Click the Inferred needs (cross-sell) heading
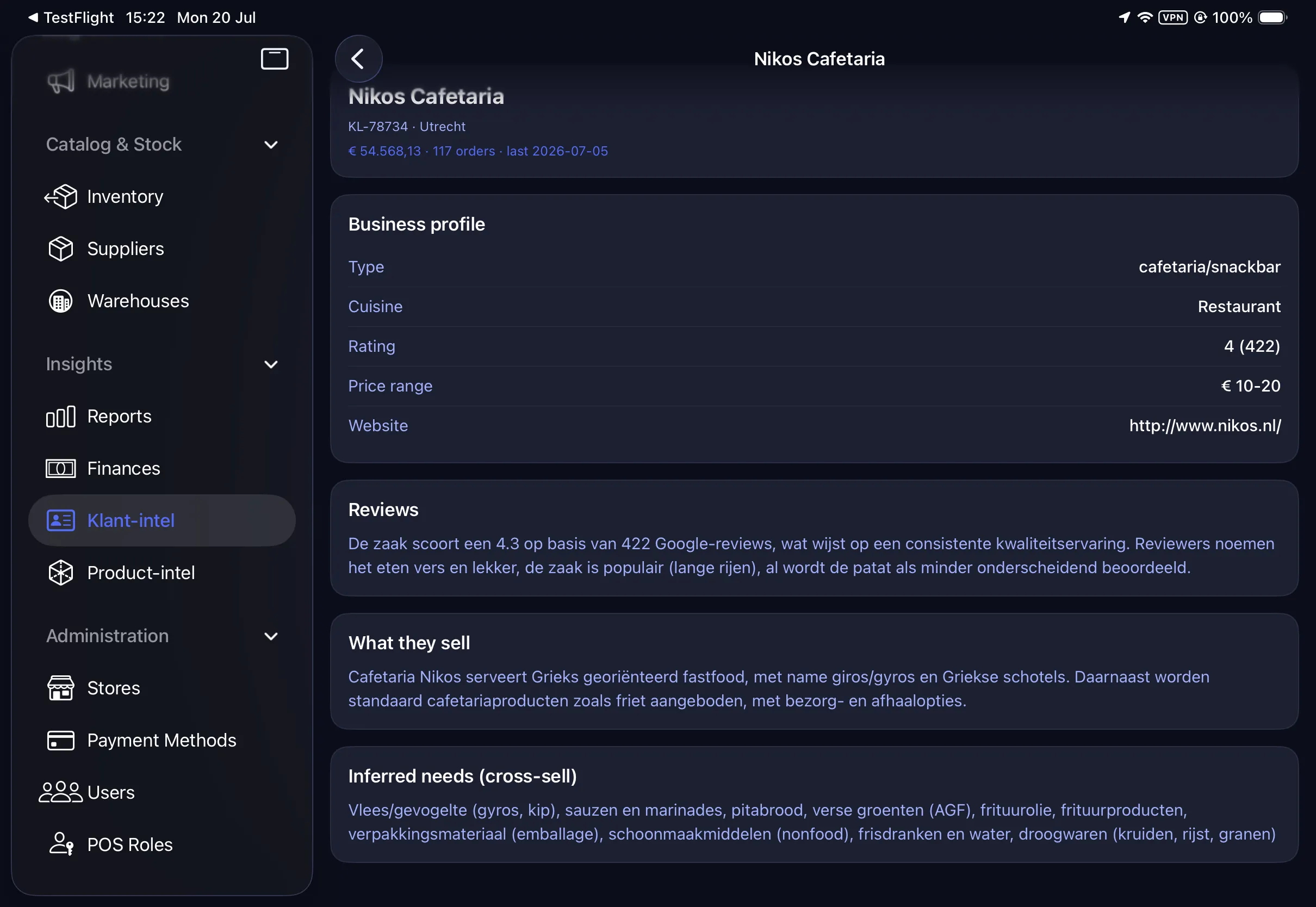 pyautogui.click(x=463, y=776)
